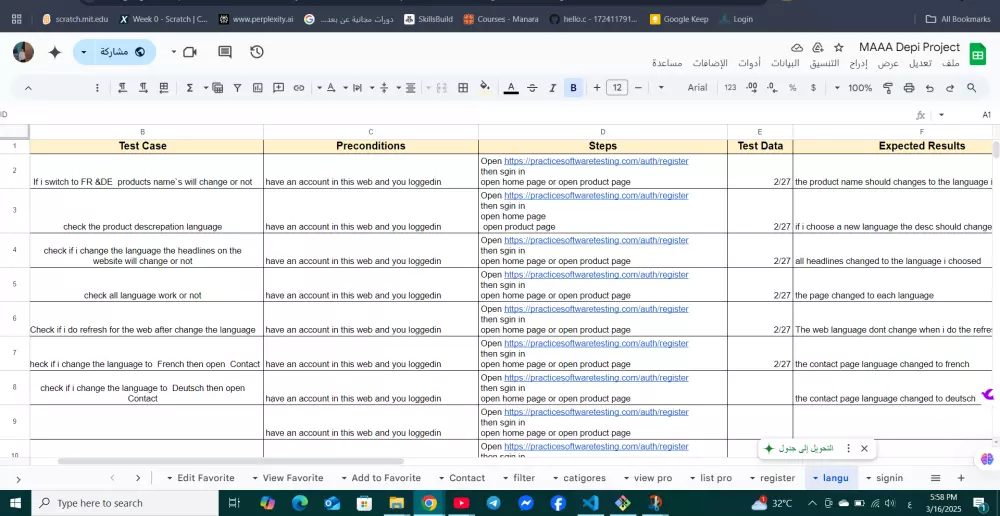Screen dimensions: 1000x516
Task: Open version history clock icon
Action: coord(257,52)
